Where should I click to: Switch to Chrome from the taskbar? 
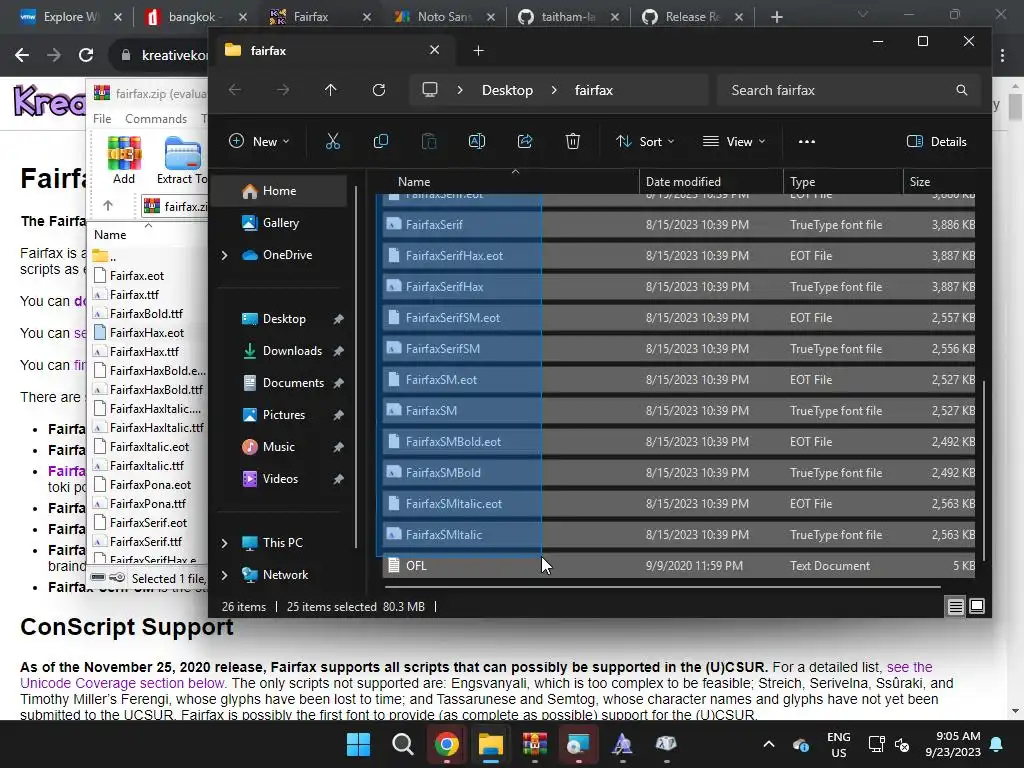tap(447, 744)
